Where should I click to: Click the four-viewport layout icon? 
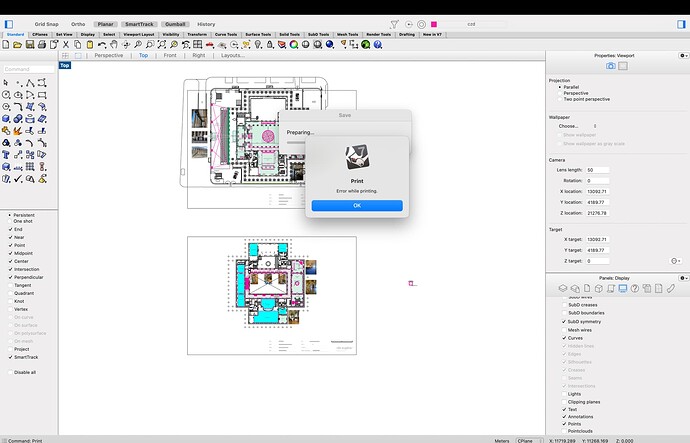pyautogui.click(x=198, y=44)
